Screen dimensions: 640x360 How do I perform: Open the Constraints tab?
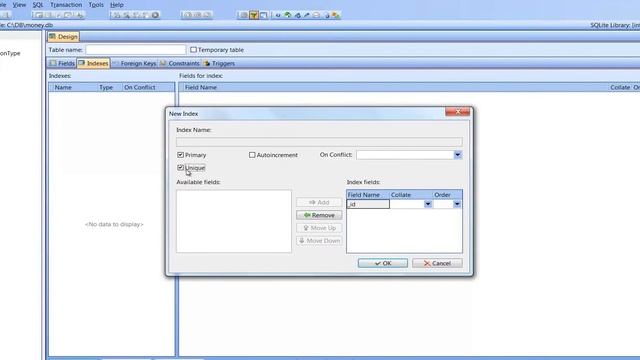[x=180, y=63]
